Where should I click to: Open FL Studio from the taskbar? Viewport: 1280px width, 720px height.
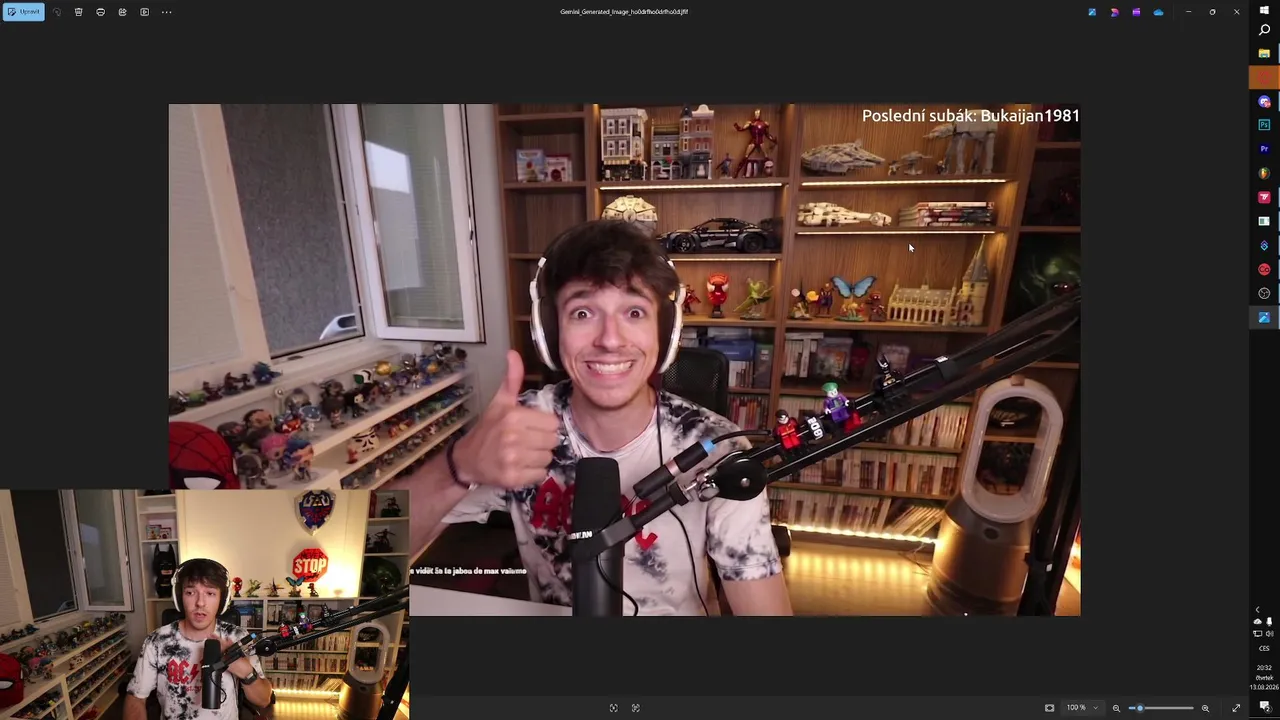click(1264, 173)
